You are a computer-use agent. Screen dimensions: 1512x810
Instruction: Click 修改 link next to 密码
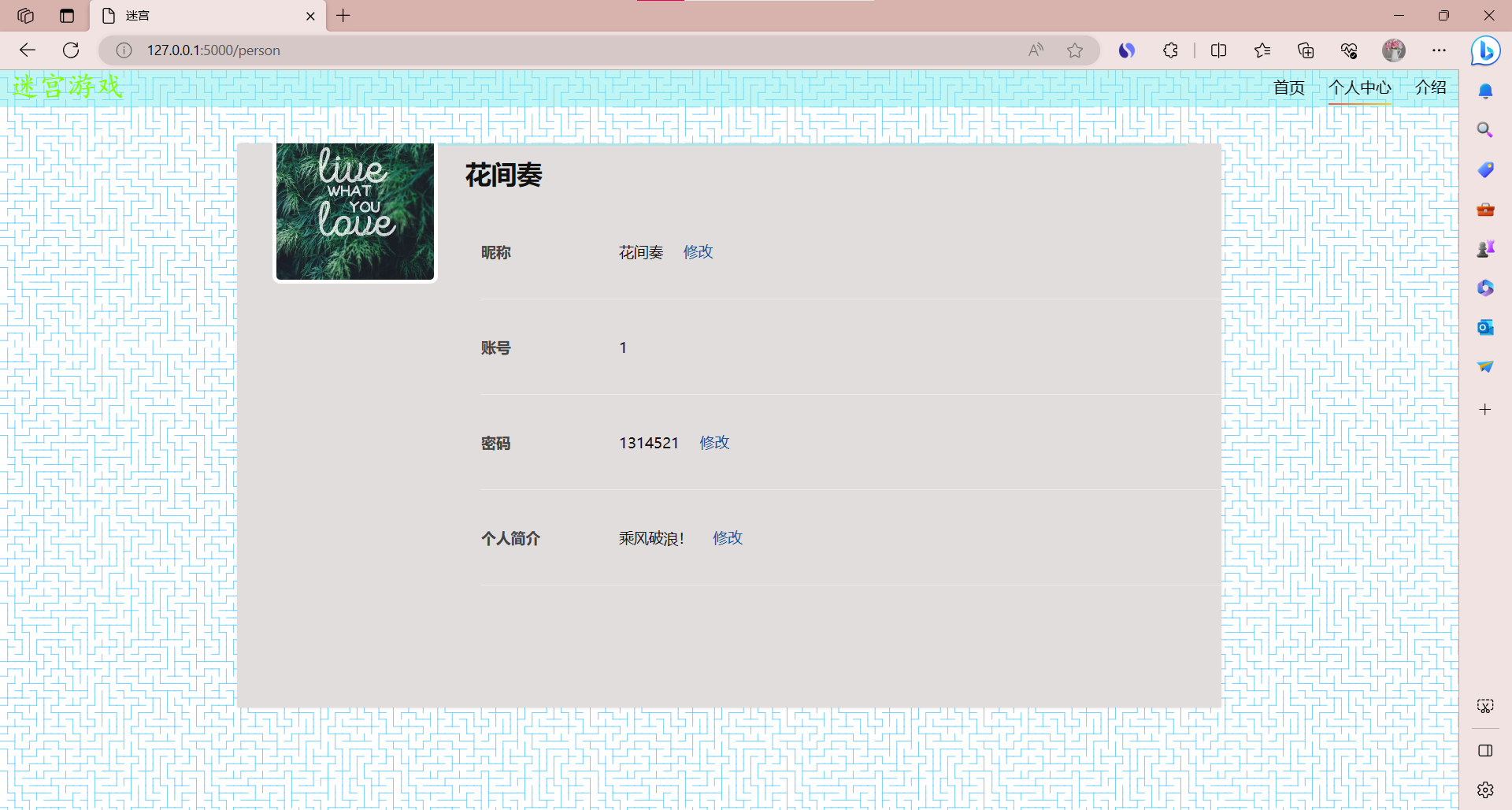715,443
